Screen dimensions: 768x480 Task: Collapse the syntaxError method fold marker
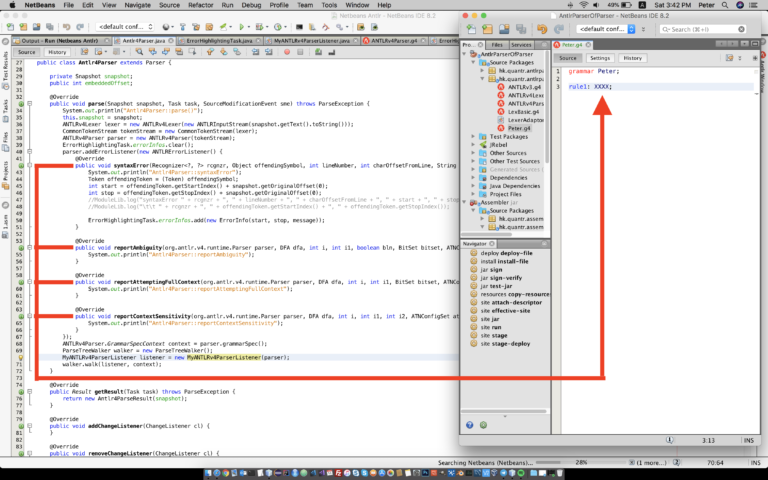click(29, 166)
